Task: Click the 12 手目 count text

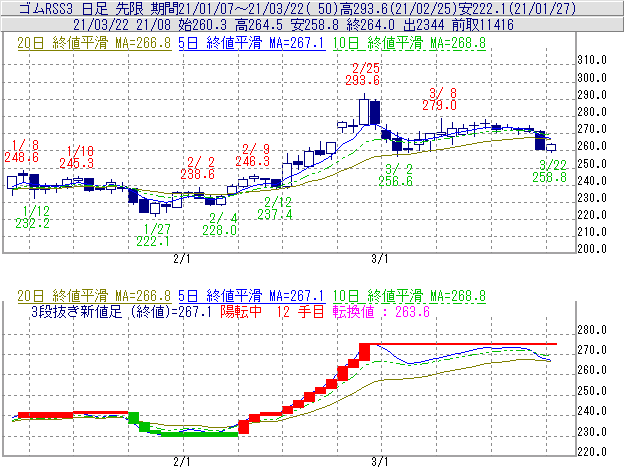Action: (x=300, y=311)
